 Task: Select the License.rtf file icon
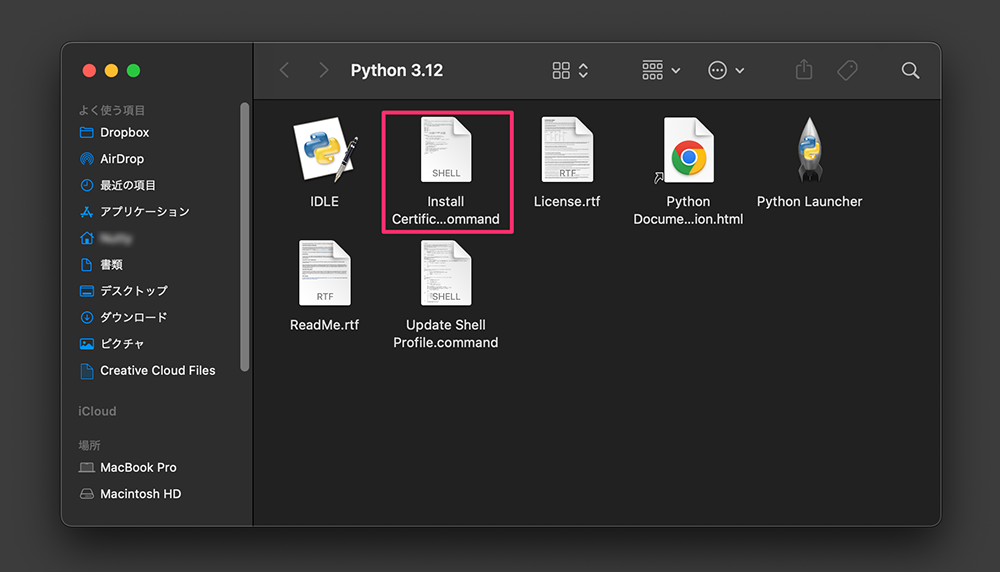[x=567, y=150]
